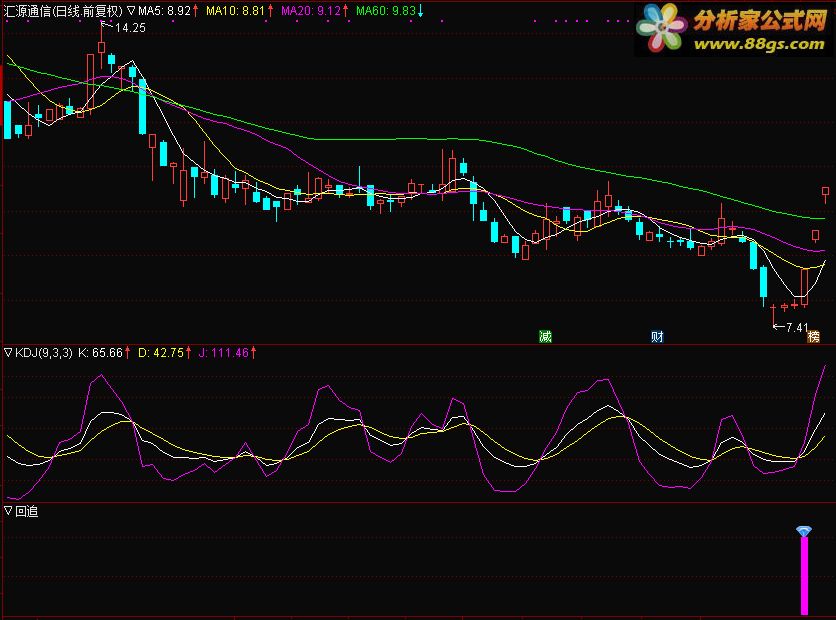Click the MA60: 9.83 value

tap(385, 11)
